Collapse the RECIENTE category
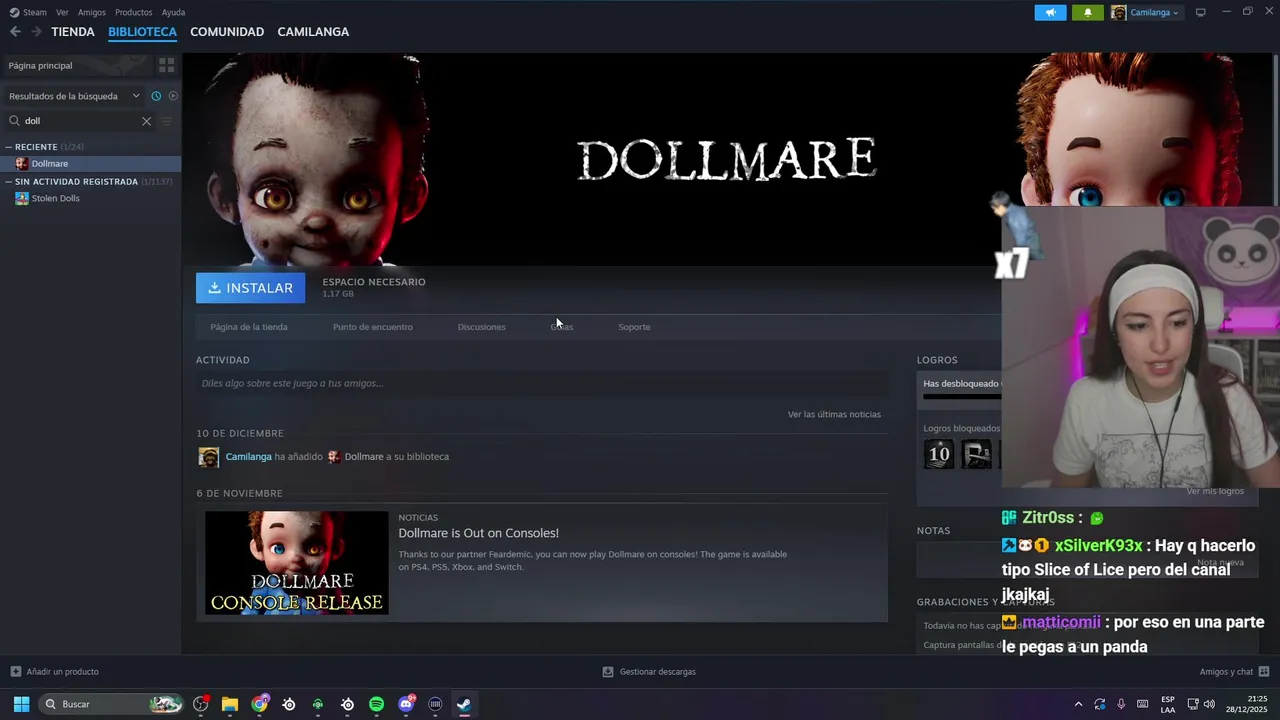 [x=9, y=147]
